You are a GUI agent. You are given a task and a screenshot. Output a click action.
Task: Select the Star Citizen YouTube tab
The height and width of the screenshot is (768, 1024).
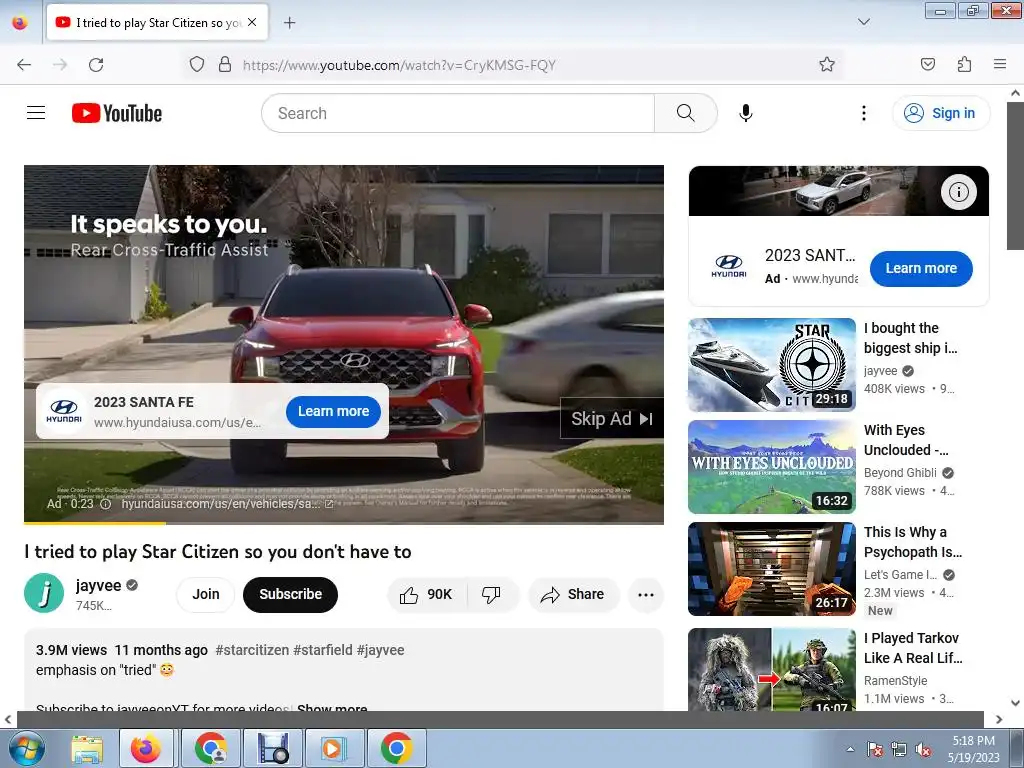157,23
